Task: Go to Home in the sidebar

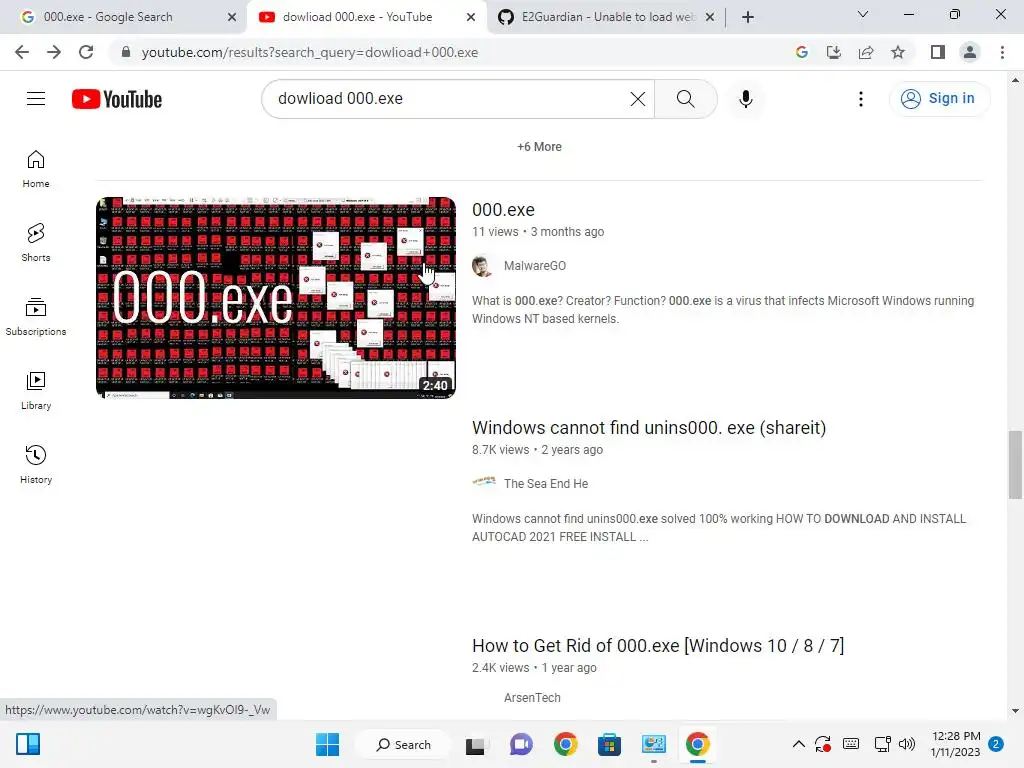Action: pos(36,169)
